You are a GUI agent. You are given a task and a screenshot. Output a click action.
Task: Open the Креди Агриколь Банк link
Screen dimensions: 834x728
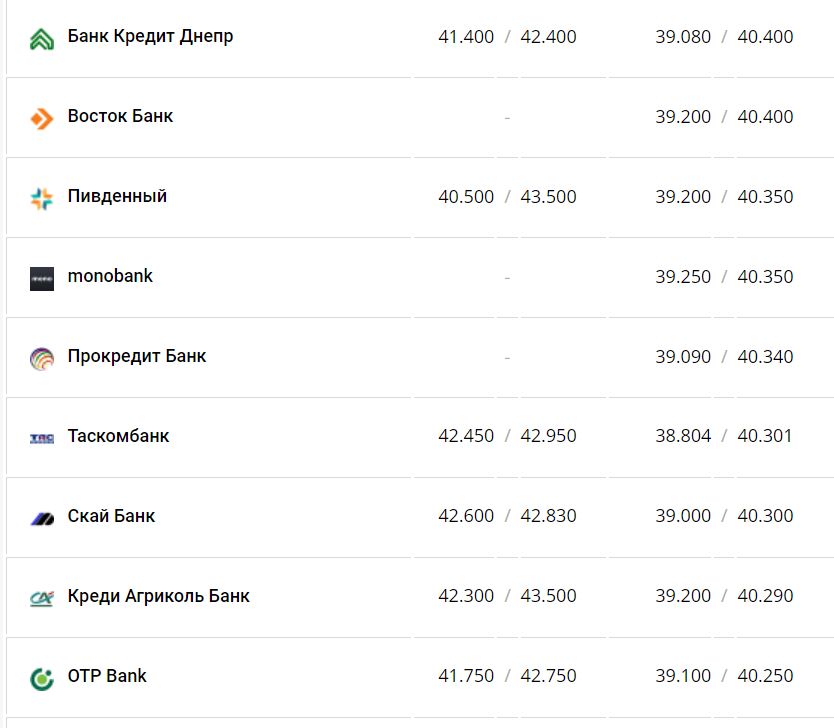tap(158, 596)
